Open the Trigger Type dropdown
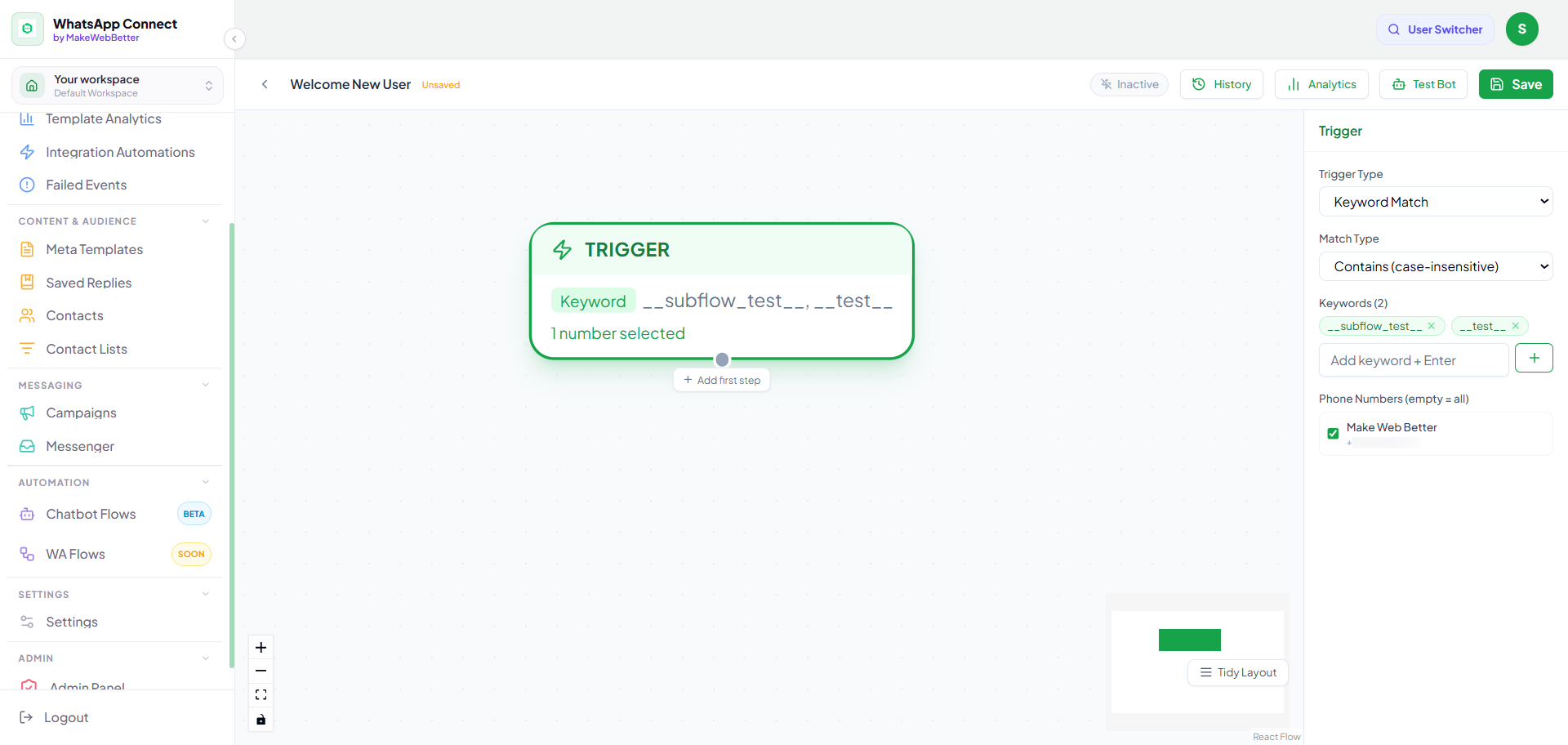Screen dimensions: 1568x745 (x=1436, y=202)
